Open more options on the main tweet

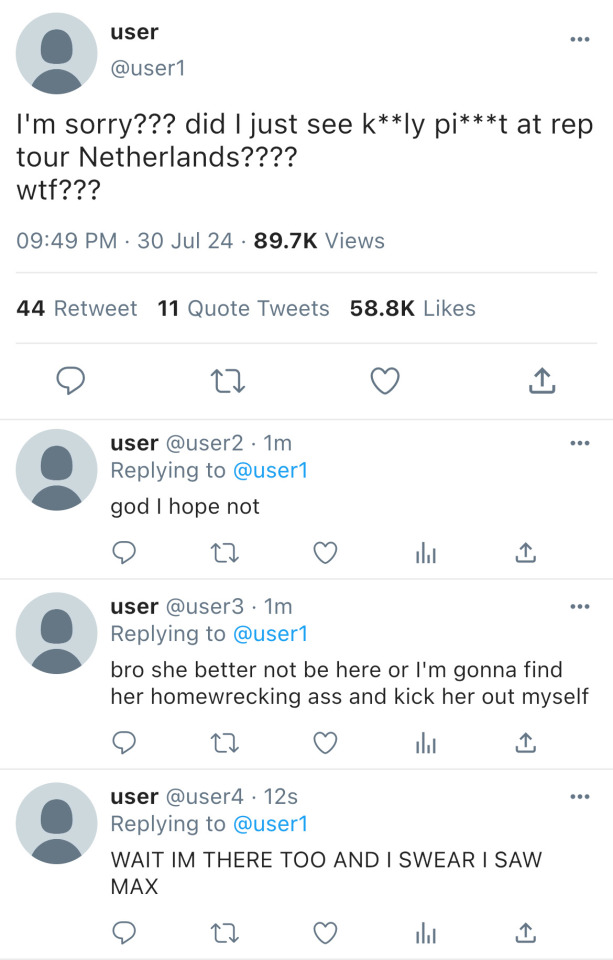[x=579, y=40]
